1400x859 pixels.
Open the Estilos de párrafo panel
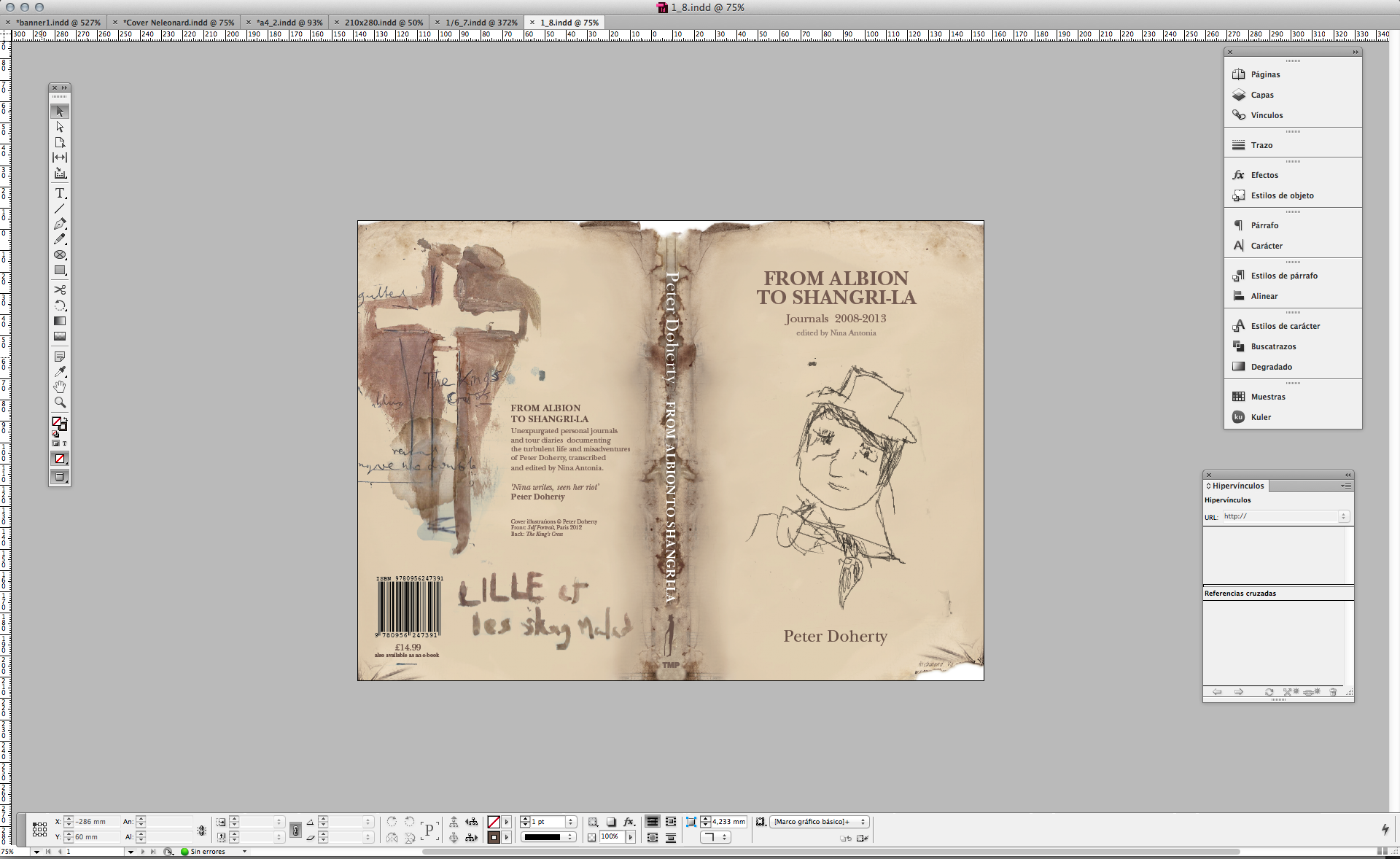pos(1284,276)
